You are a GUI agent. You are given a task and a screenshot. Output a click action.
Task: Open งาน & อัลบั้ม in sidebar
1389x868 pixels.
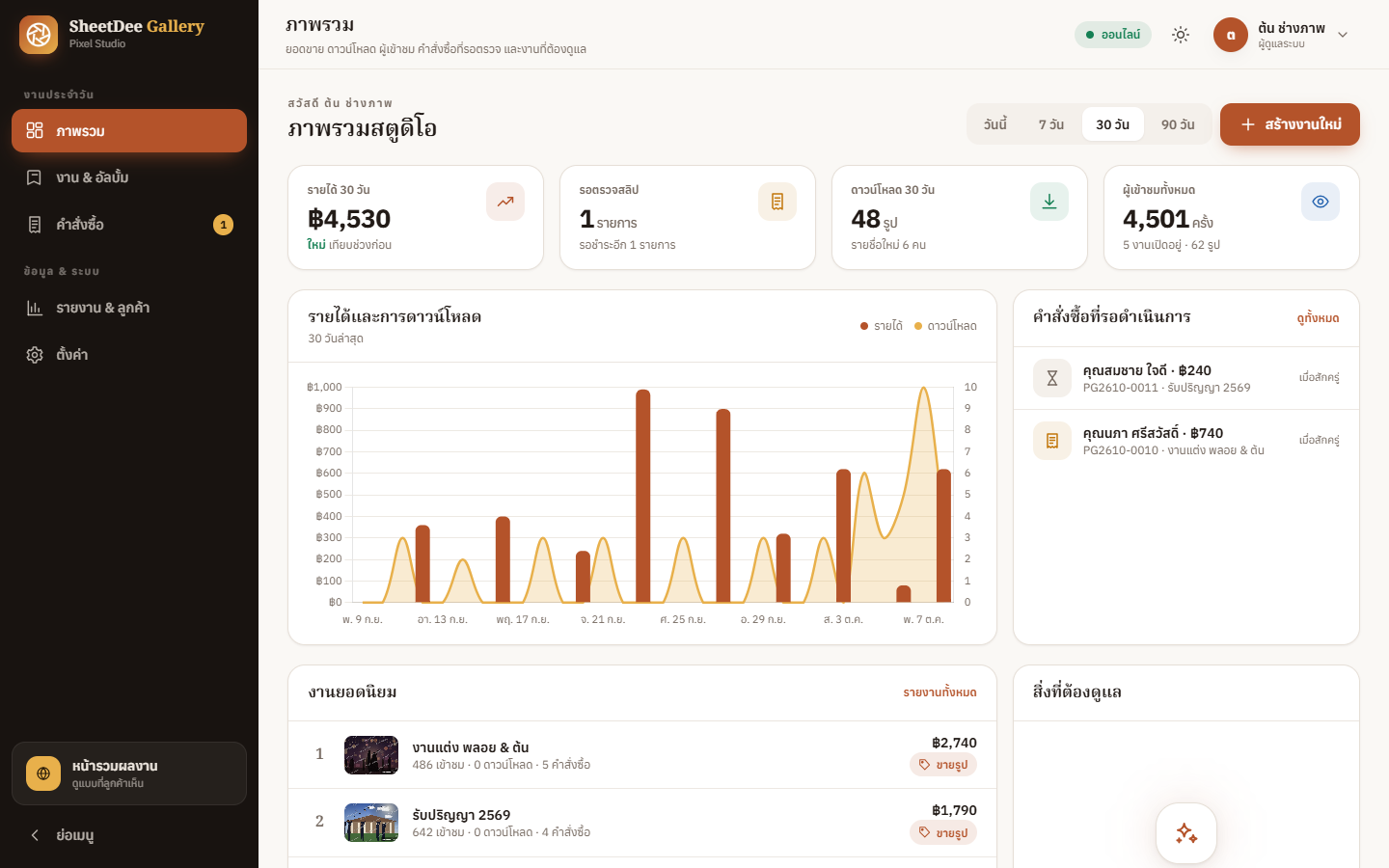[129, 177]
